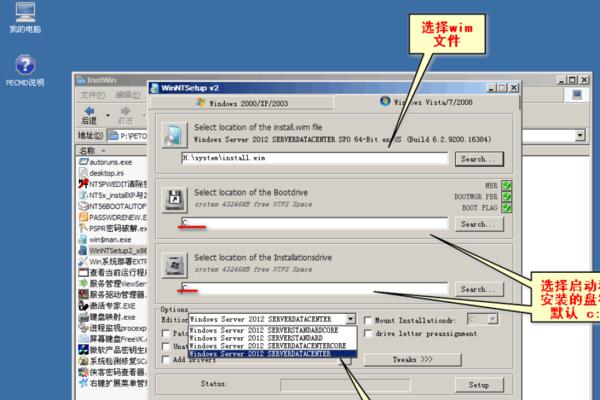Select 服务管理ViewServ file icon
This screenshot has width=600, height=400.
(x=83, y=284)
